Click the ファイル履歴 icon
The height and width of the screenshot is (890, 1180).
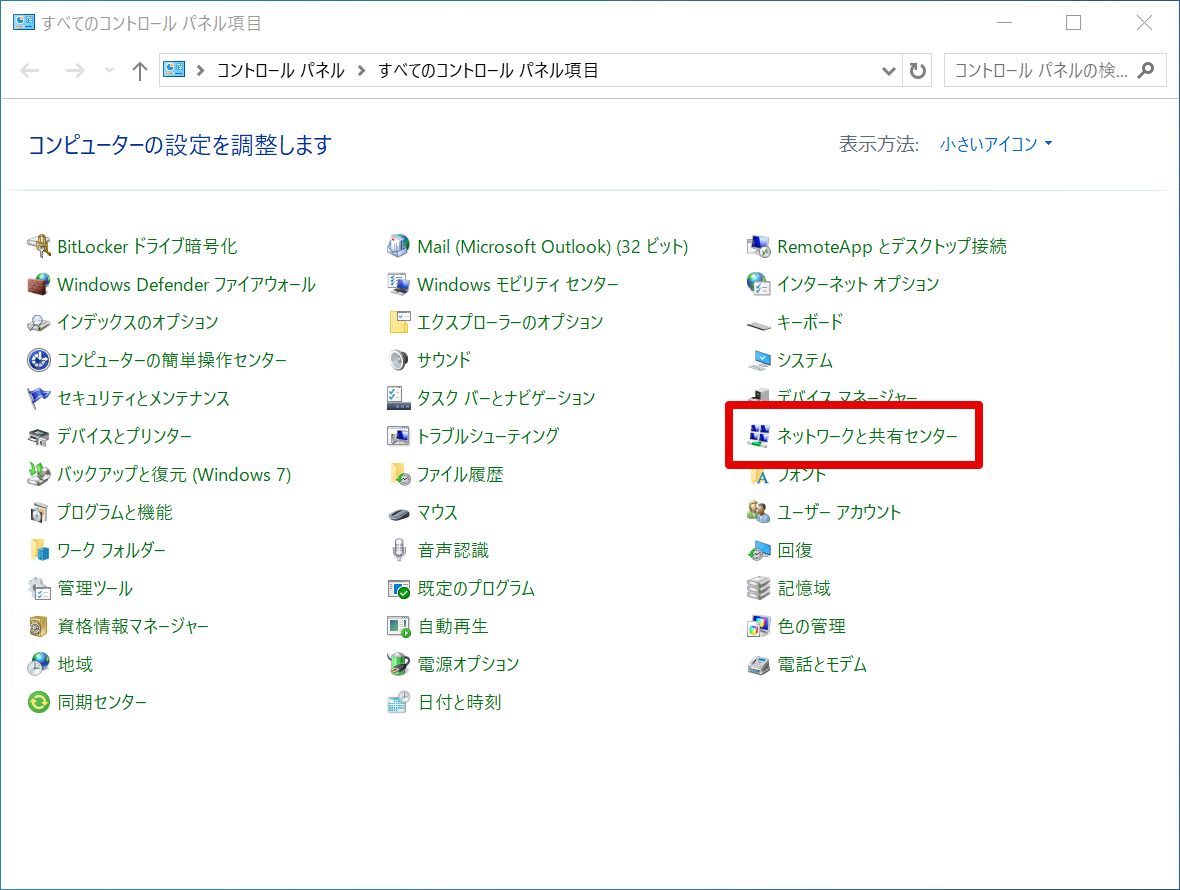398,474
